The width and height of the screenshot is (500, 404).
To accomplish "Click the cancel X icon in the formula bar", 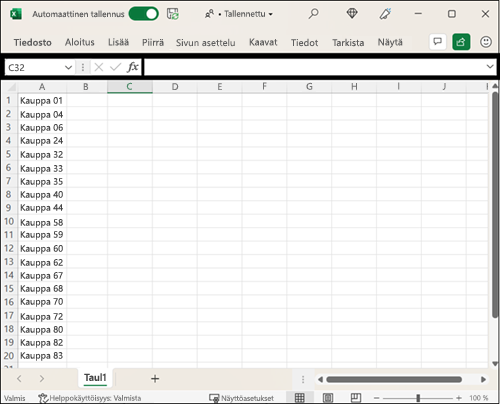I will pos(99,68).
